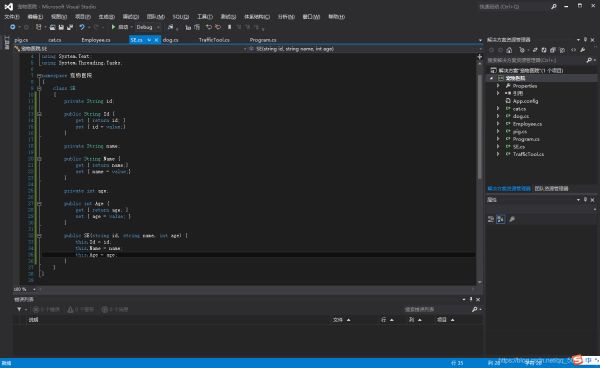600x368 pixels.
Task: Click Home icon in Solution Explorer toolbar
Action: click(509, 50)
